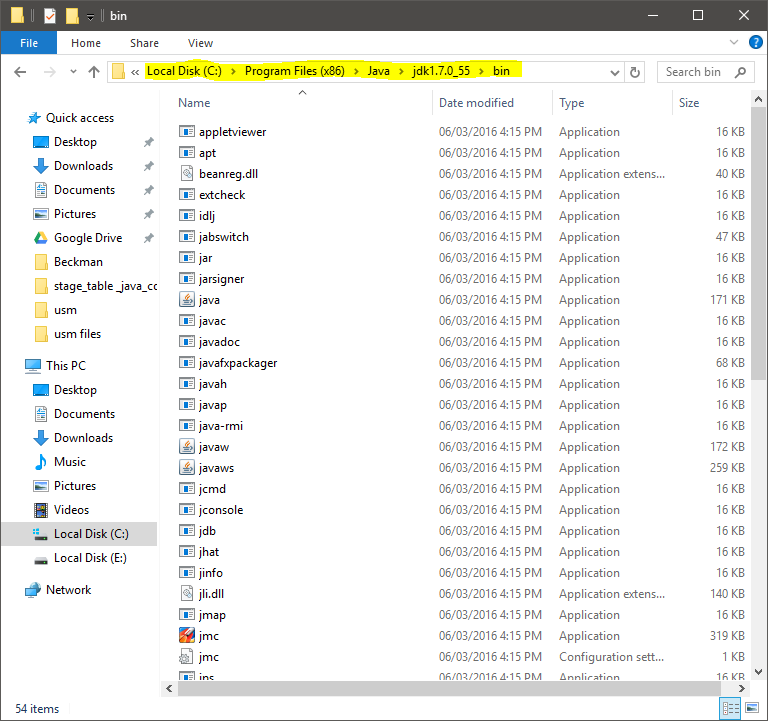Select Local Disk (E:) drive
The image size is (768, 721).
pyautogui.click(x=90, y=558)
